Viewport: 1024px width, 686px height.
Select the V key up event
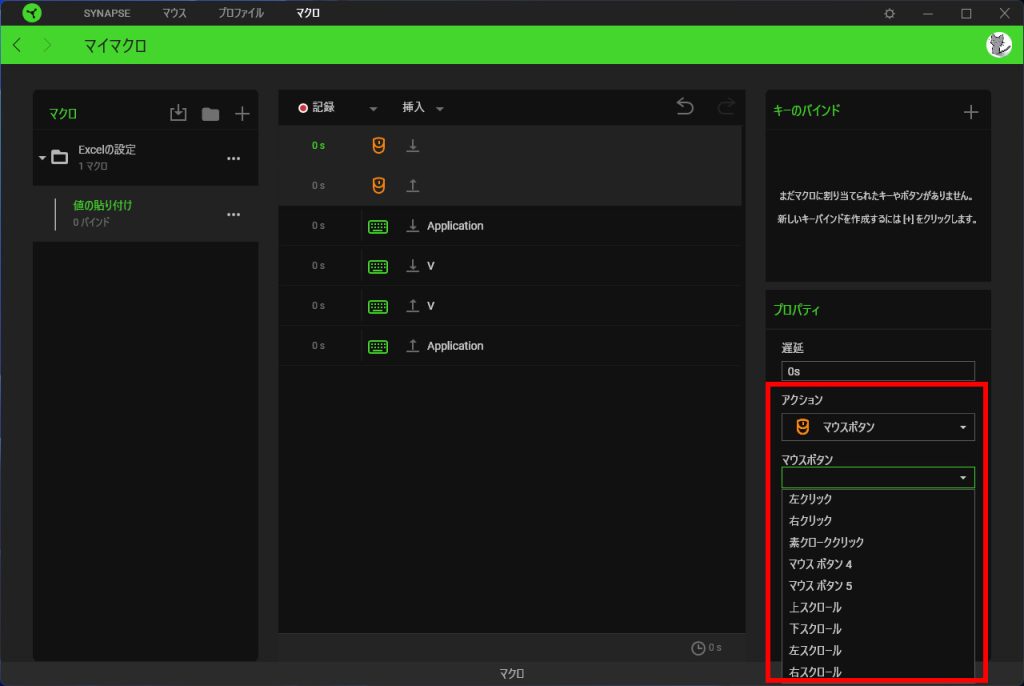[x=510, y=306]
